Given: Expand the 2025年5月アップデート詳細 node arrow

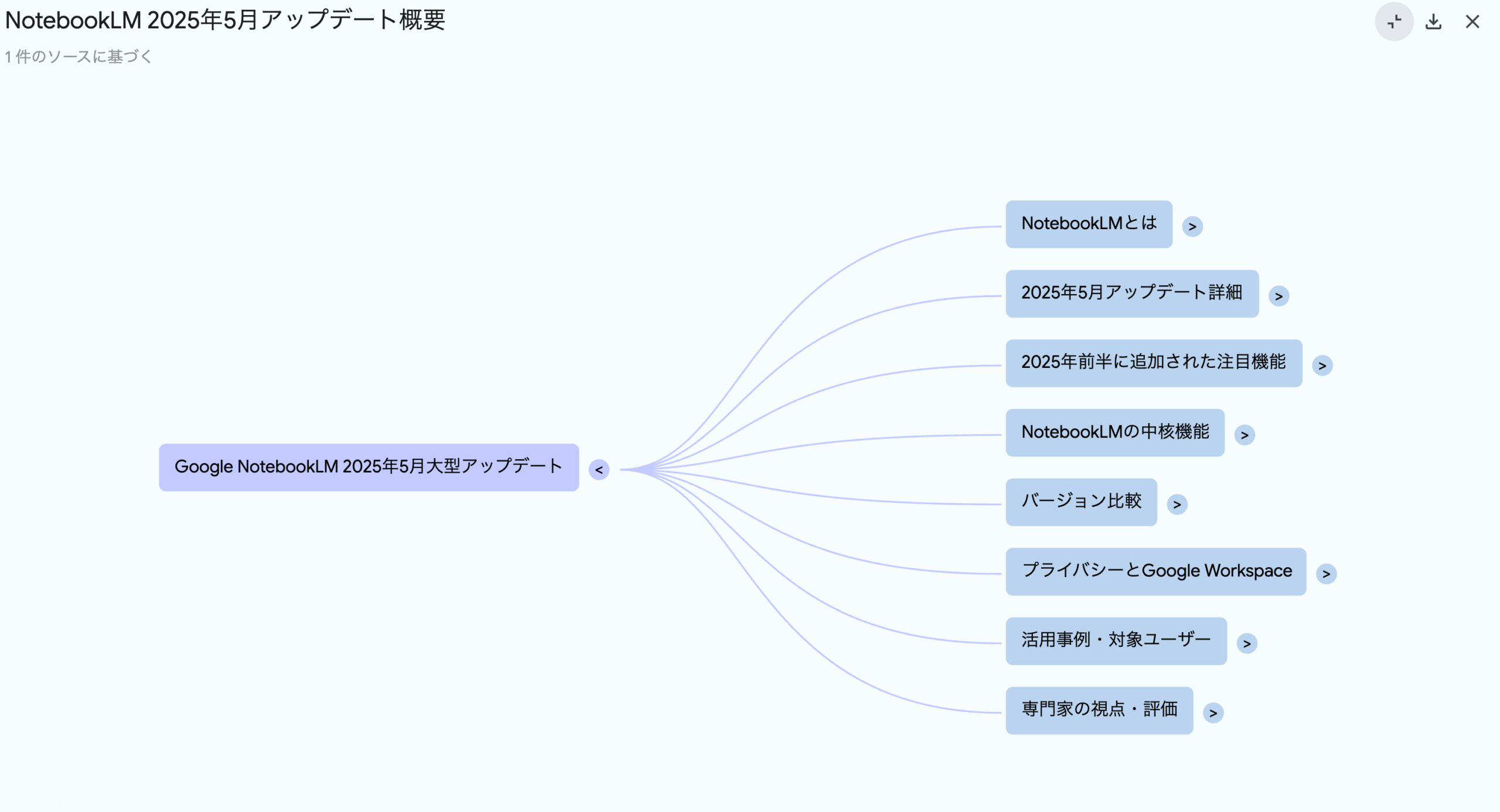Looking at the screenshot, I should 1279,296.
